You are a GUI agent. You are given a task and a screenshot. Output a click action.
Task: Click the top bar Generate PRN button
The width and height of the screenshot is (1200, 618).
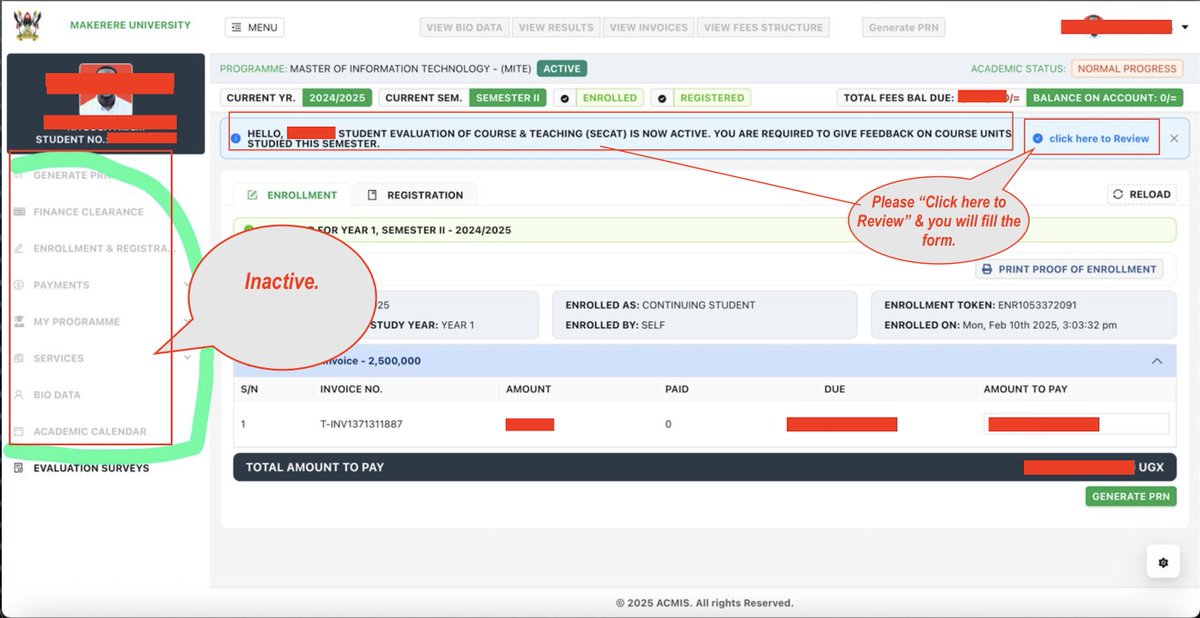pyautogui.click(x=905, y=28)
